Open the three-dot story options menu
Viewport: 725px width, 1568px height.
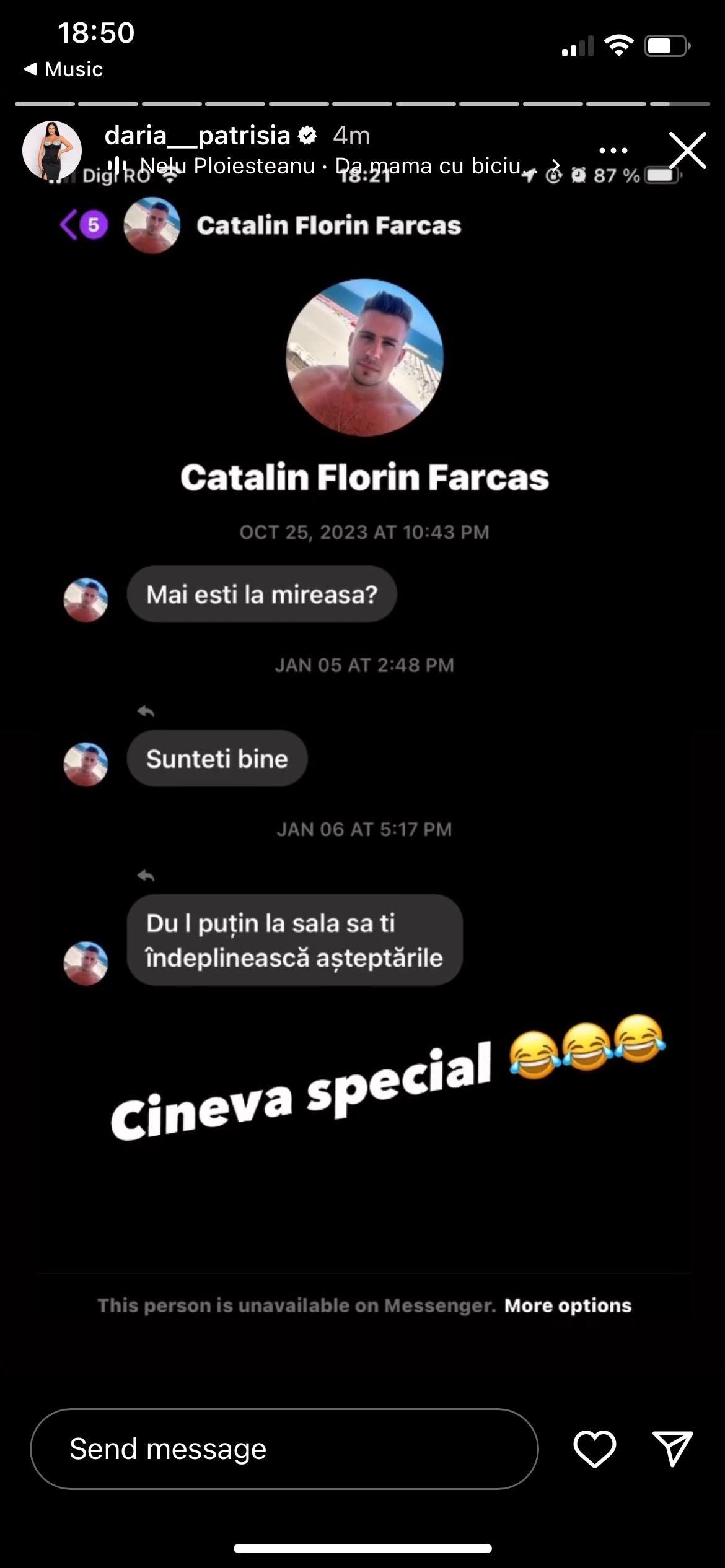(613, 150)
